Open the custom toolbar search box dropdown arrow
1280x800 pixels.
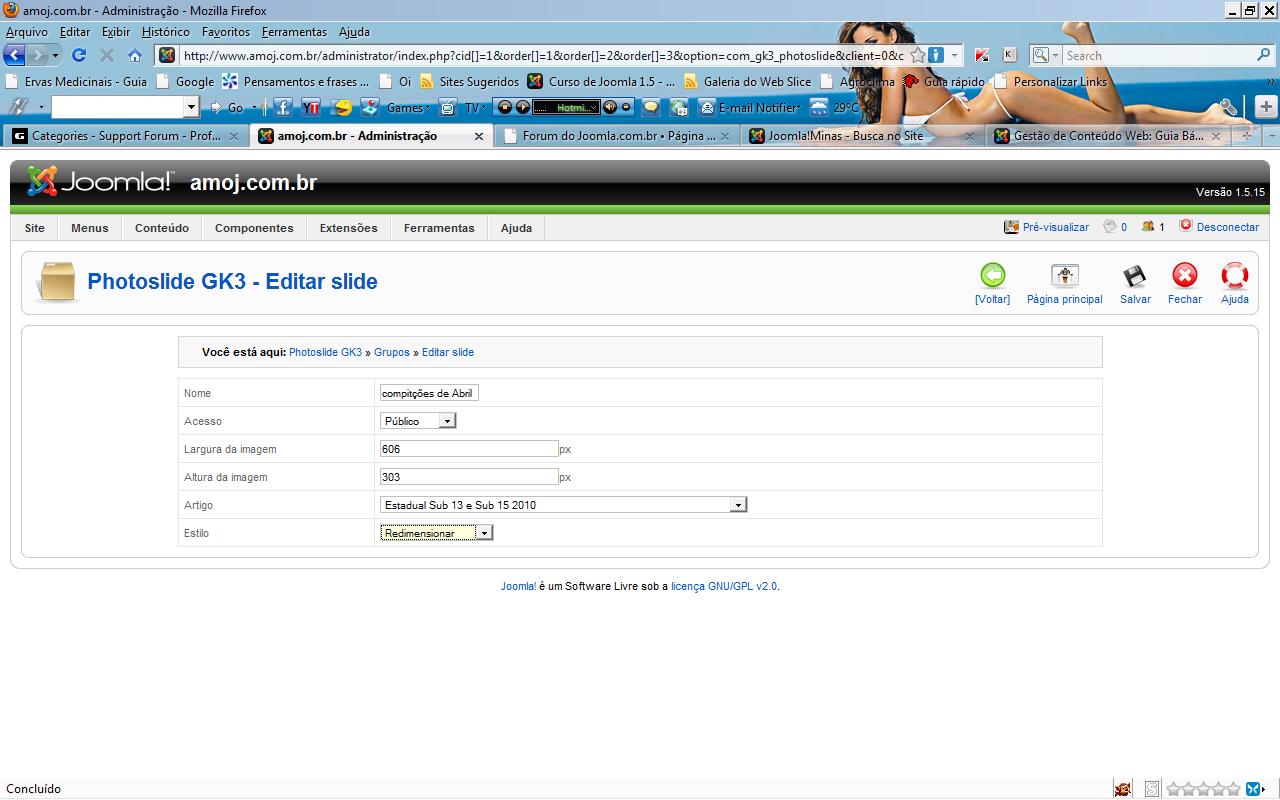point(192,107)
